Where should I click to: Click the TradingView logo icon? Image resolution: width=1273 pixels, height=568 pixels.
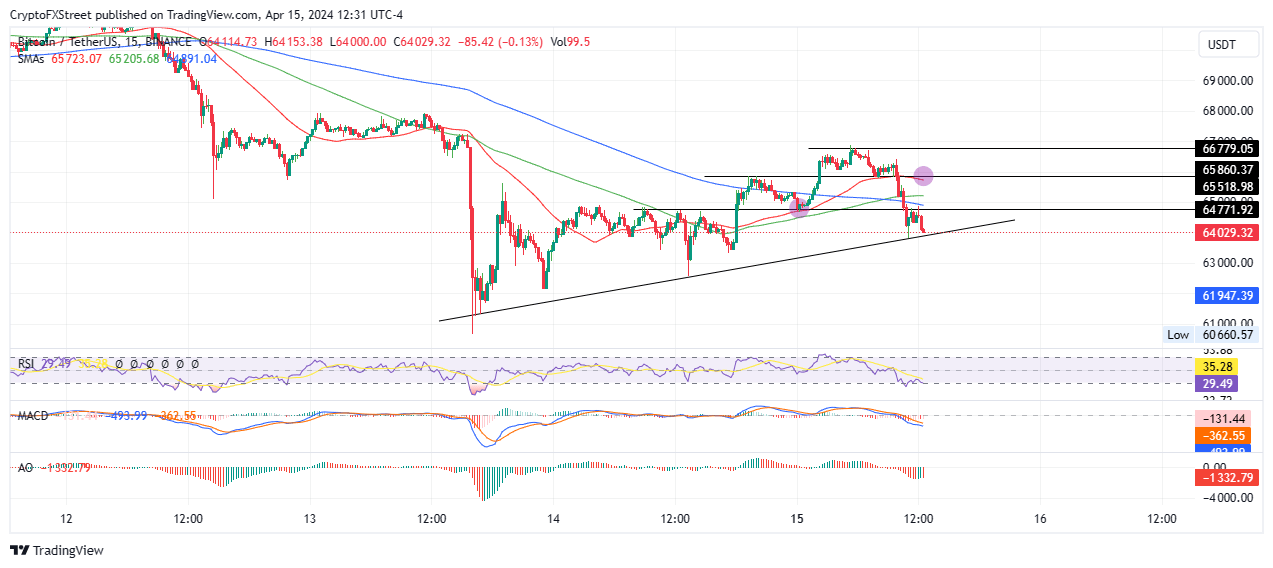pyautogui.click(x=20, y=550)
